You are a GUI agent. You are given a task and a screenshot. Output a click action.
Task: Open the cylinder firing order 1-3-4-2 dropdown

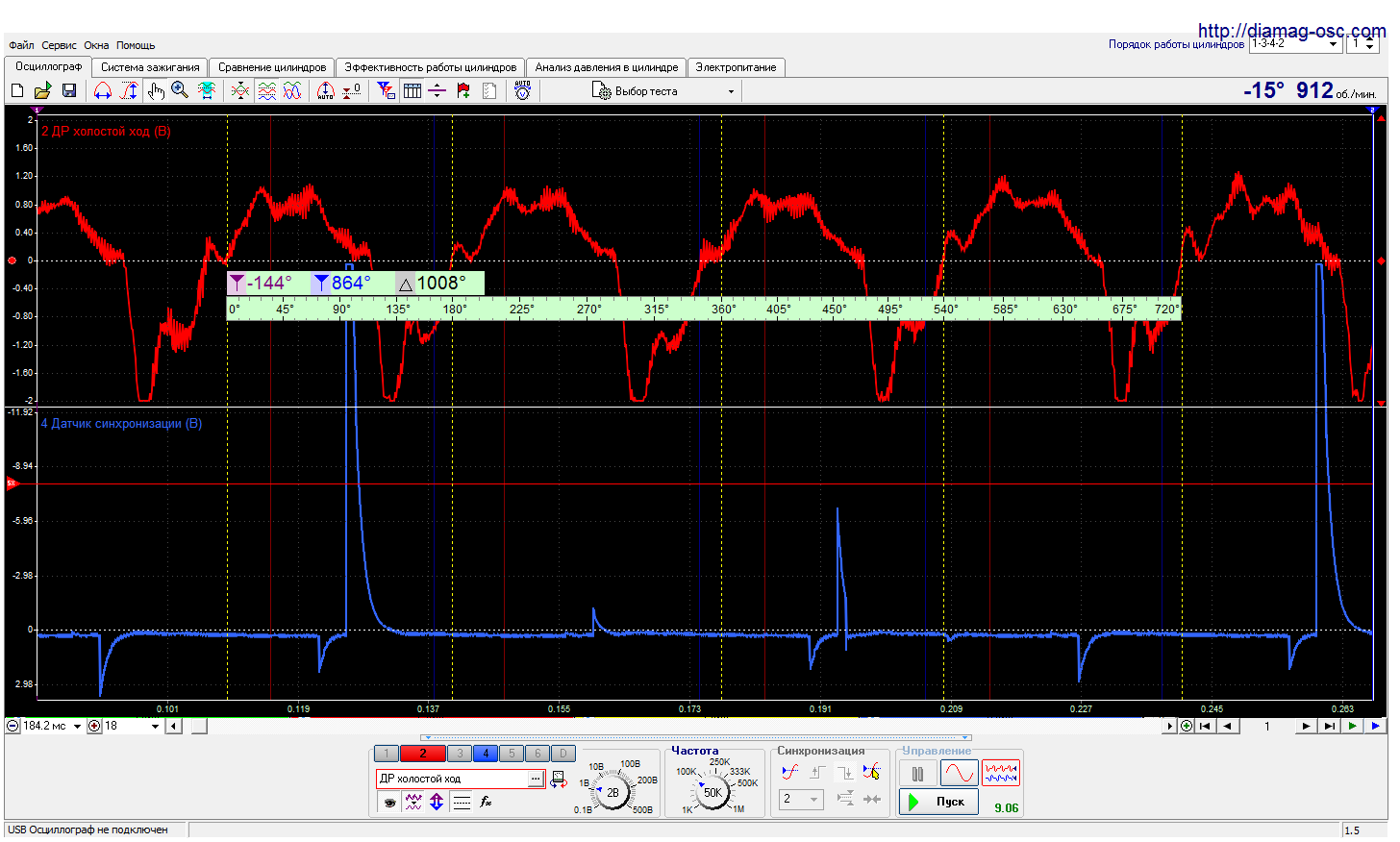(x=1295, y=44)
